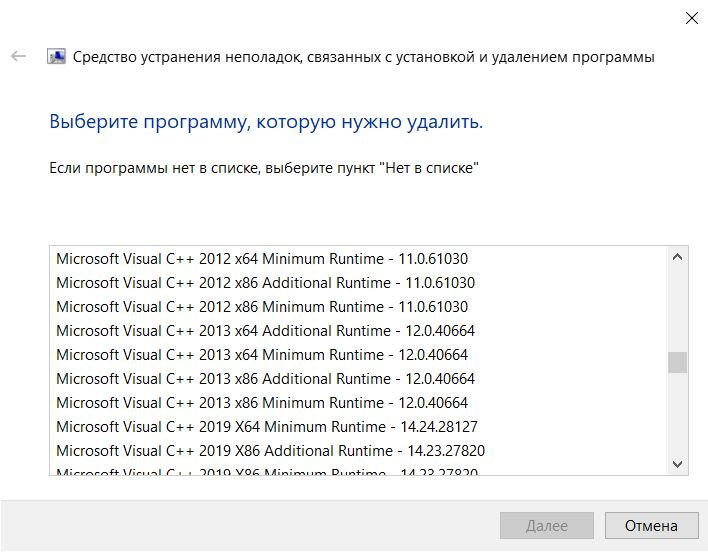708x552 pixels.
Task: Select Visual C++ 2013 x86 Minimum Runtime 12.0.40664
Action: (x=359, y=402)
